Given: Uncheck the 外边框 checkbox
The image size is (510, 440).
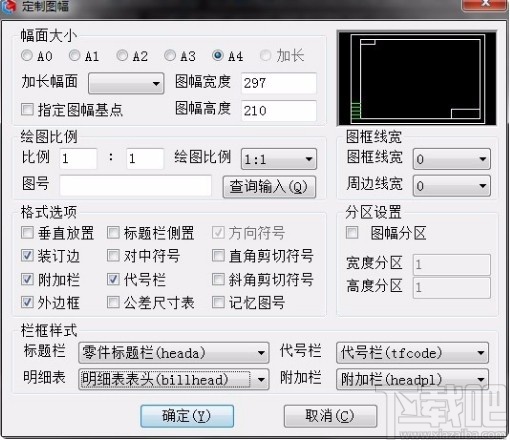Looking at the screenshot, I should (x=27, y=302).
